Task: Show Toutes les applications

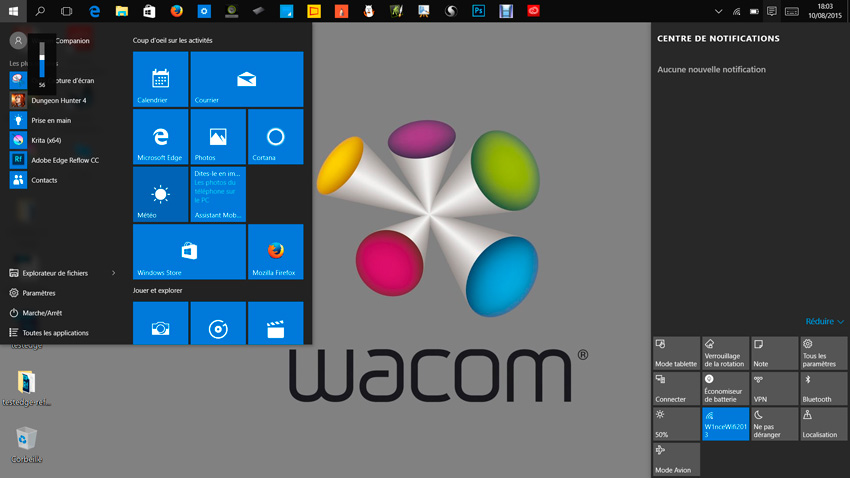Action: [55, 333]
